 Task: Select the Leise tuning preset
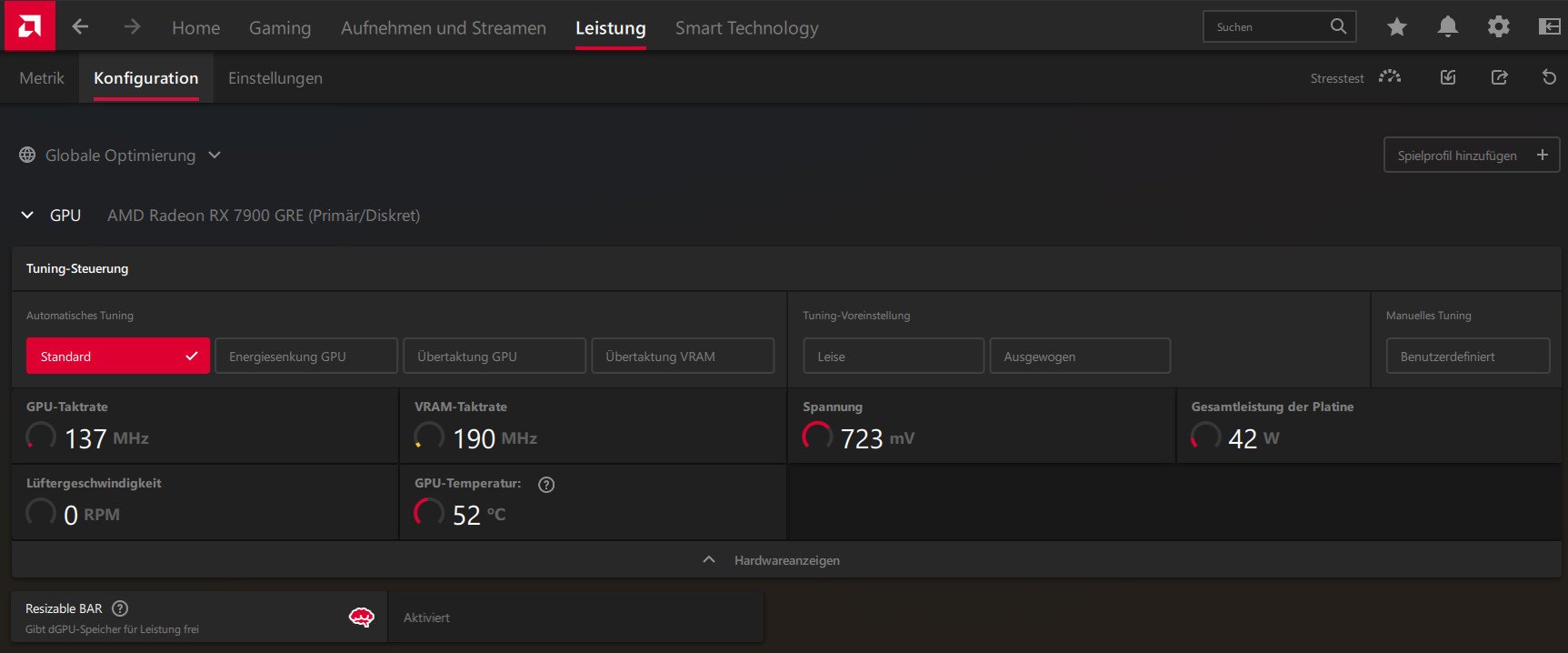[x=894, y=356]
